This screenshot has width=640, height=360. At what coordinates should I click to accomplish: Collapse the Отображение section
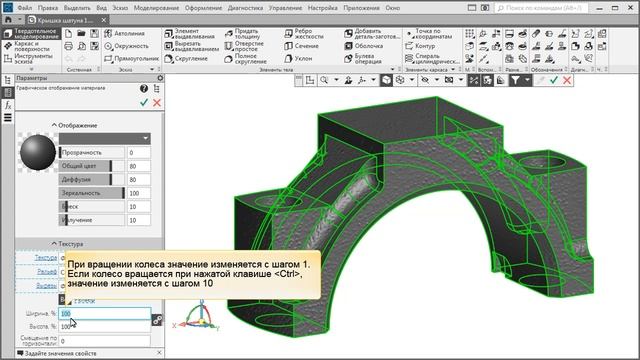[54, 125]
